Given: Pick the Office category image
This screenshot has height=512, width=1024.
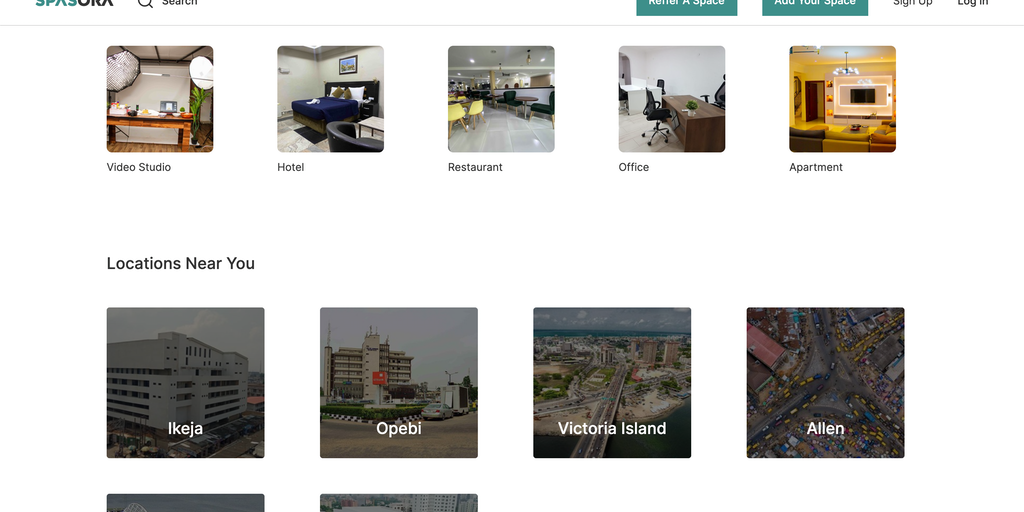Looking at the screenshot, I should point(672,99).
